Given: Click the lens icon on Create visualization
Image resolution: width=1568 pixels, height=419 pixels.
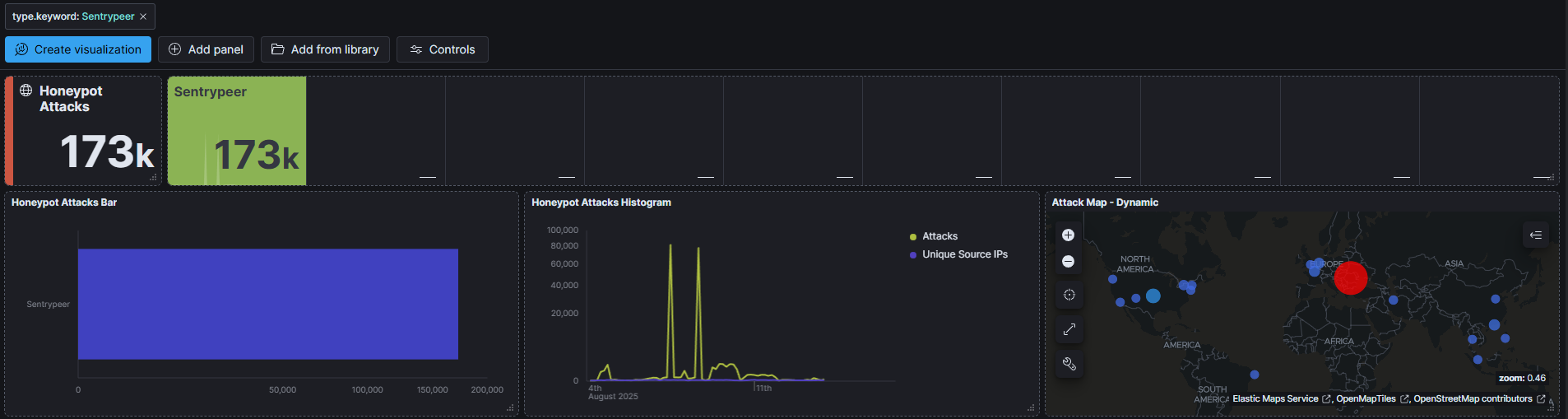Looking at the screenshot, I should tap(21, 49).
